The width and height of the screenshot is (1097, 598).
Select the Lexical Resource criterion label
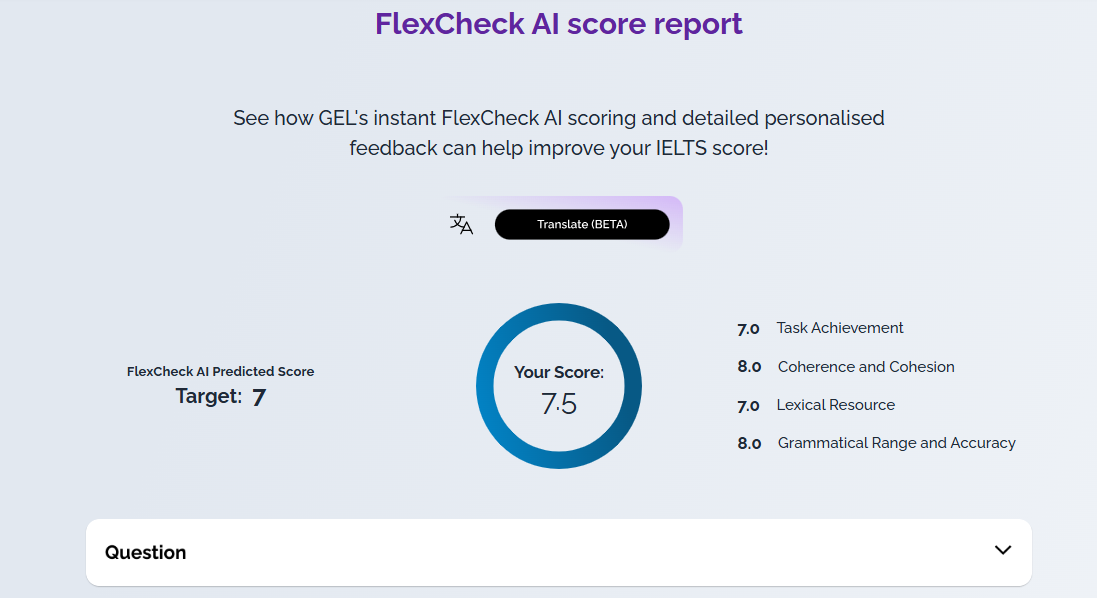tap(836, 405)
